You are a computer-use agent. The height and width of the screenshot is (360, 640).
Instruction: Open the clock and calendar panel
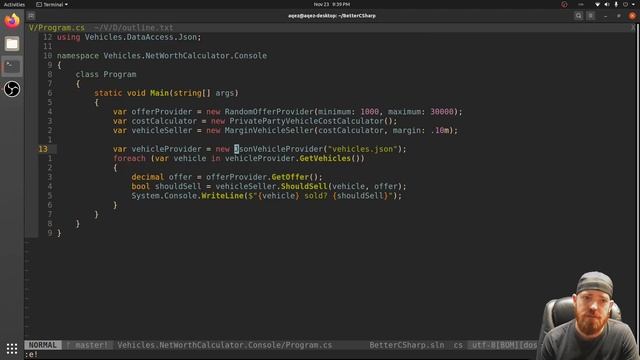pos(331,4)
